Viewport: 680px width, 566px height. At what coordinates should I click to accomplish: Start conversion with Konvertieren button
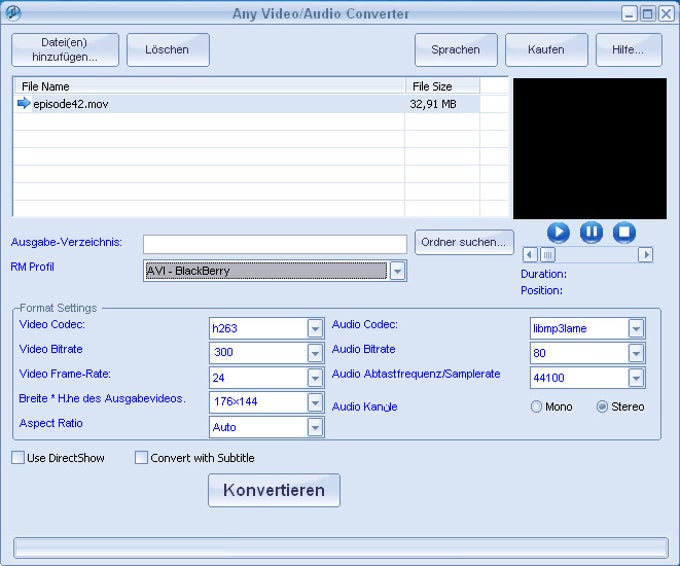(x=274, y=490)
